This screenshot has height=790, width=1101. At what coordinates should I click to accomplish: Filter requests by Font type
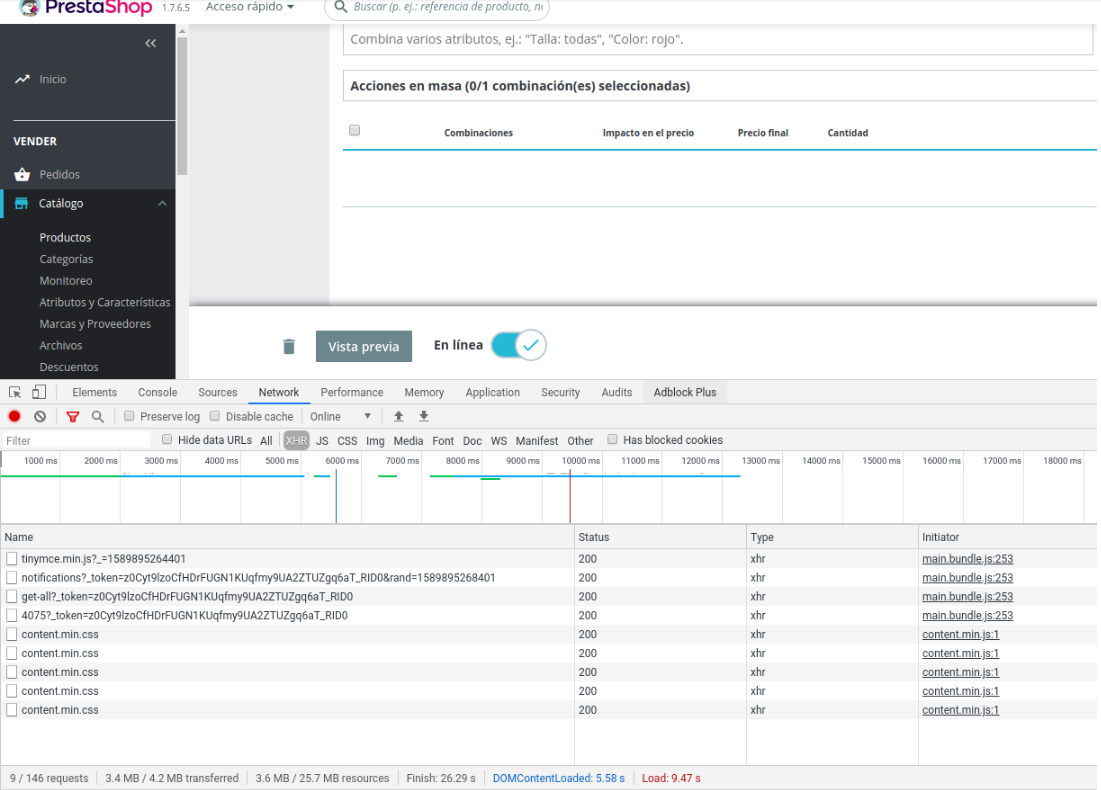coord(442,440)
